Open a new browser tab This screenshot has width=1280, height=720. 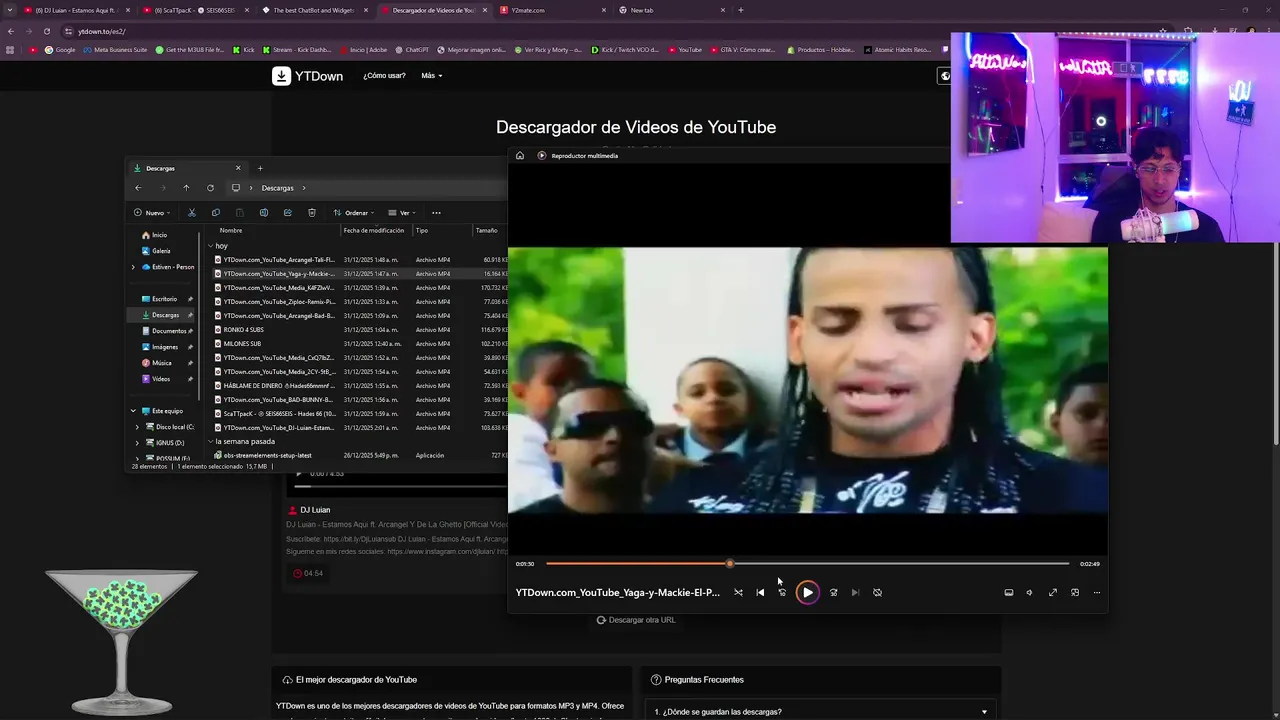[741, 10]
